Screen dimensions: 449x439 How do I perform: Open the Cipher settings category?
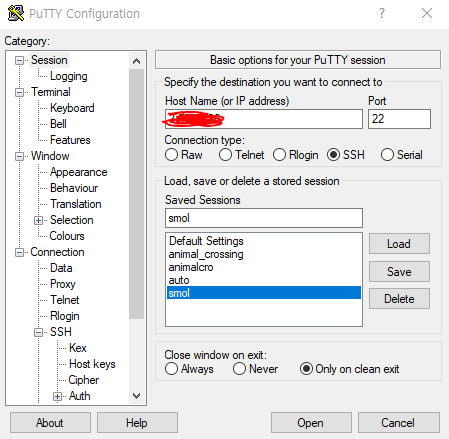tap(84, 380)
